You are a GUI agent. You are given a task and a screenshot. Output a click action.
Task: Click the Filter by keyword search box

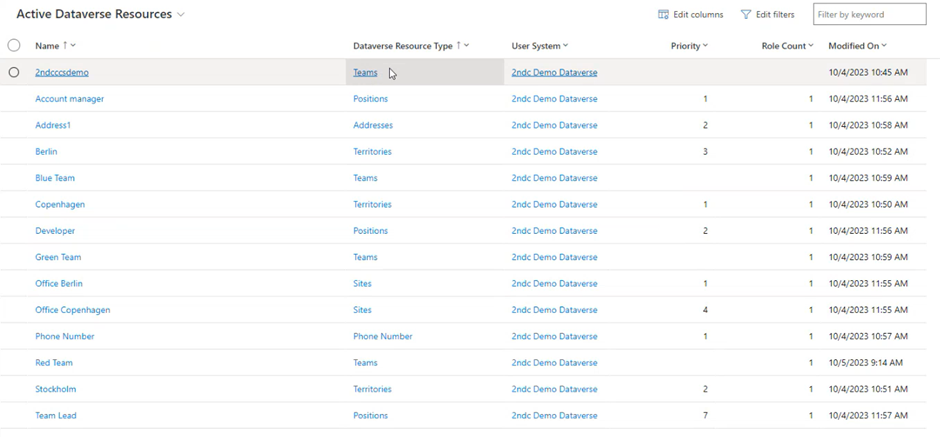pyautogui.click(x=869, y=15)
